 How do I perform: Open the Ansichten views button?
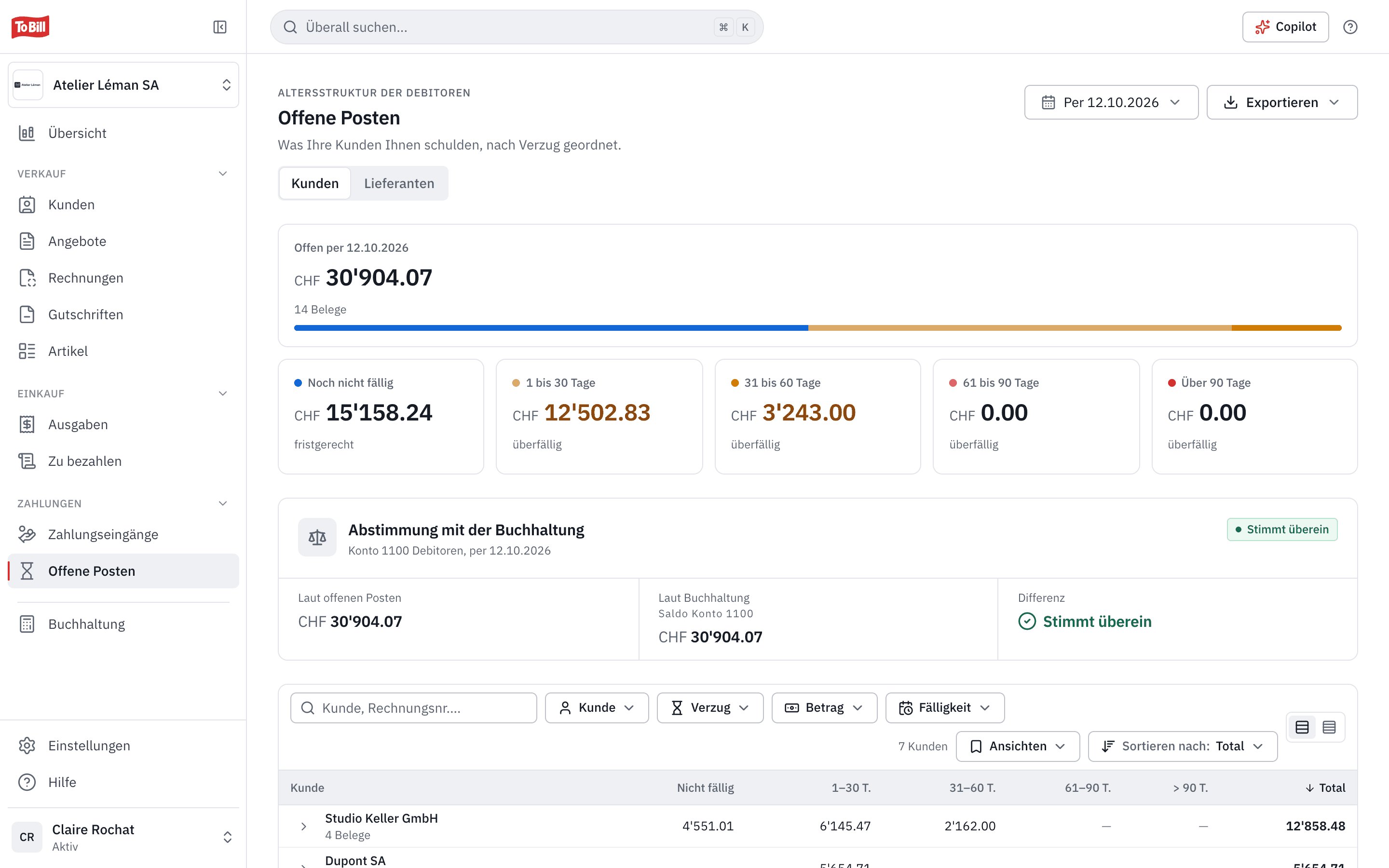click(1018, 746)
